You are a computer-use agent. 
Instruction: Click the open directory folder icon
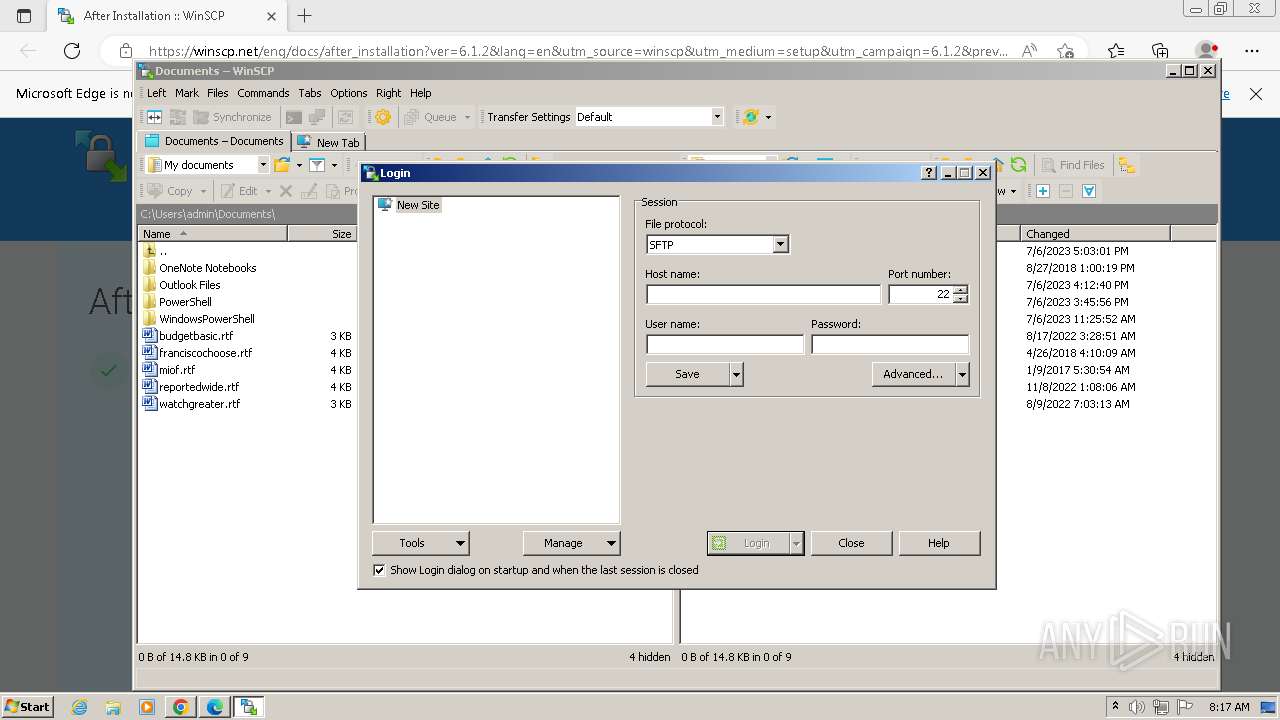point(283,165)
